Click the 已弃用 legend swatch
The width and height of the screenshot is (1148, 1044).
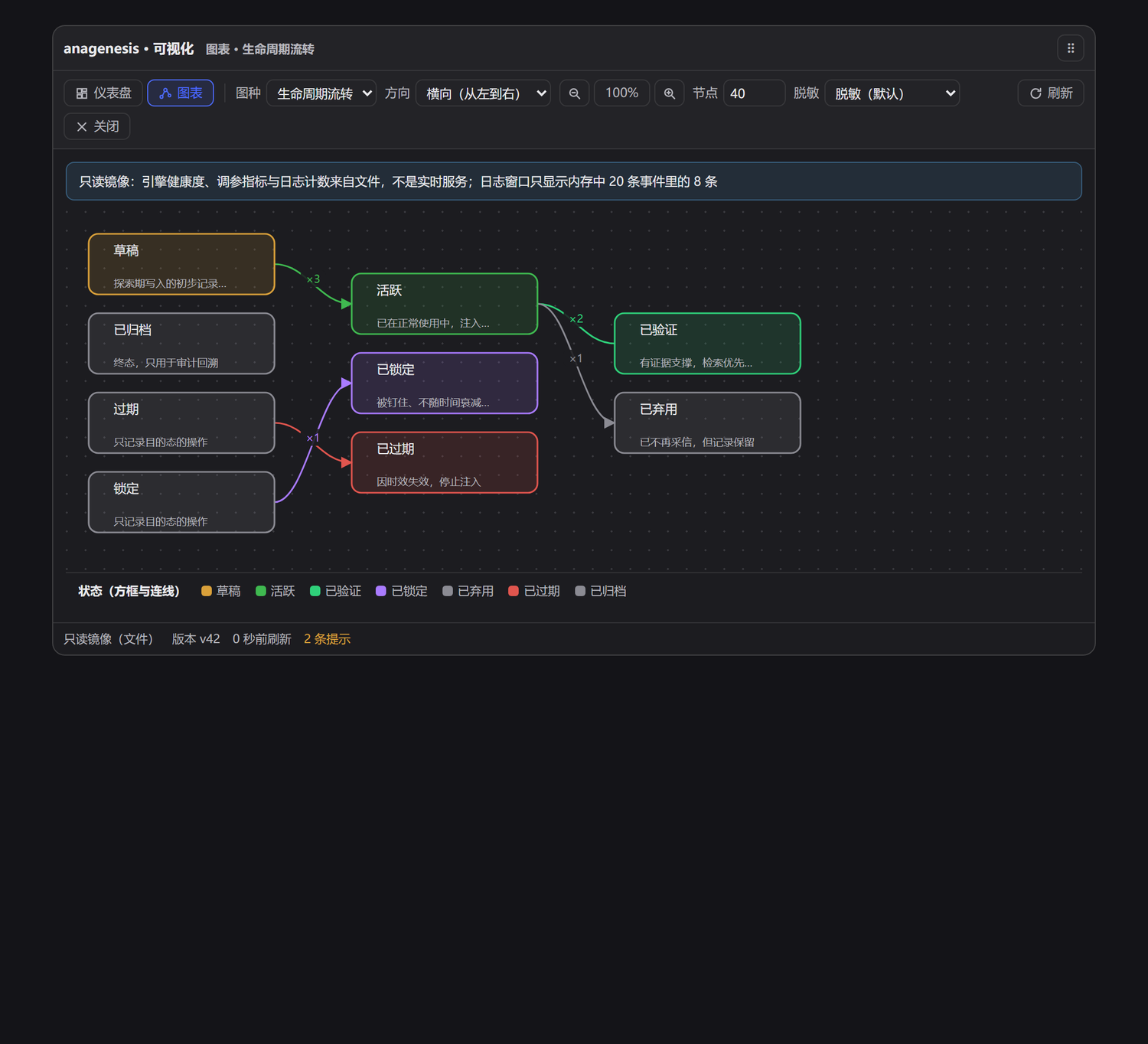(448, 591)
